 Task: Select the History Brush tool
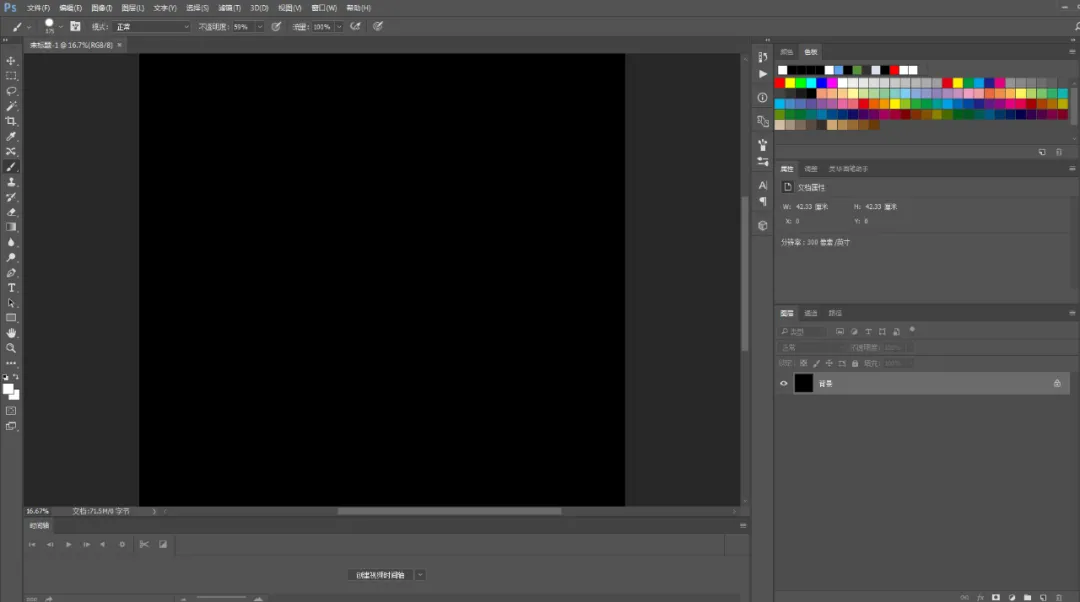pos(11,197)
